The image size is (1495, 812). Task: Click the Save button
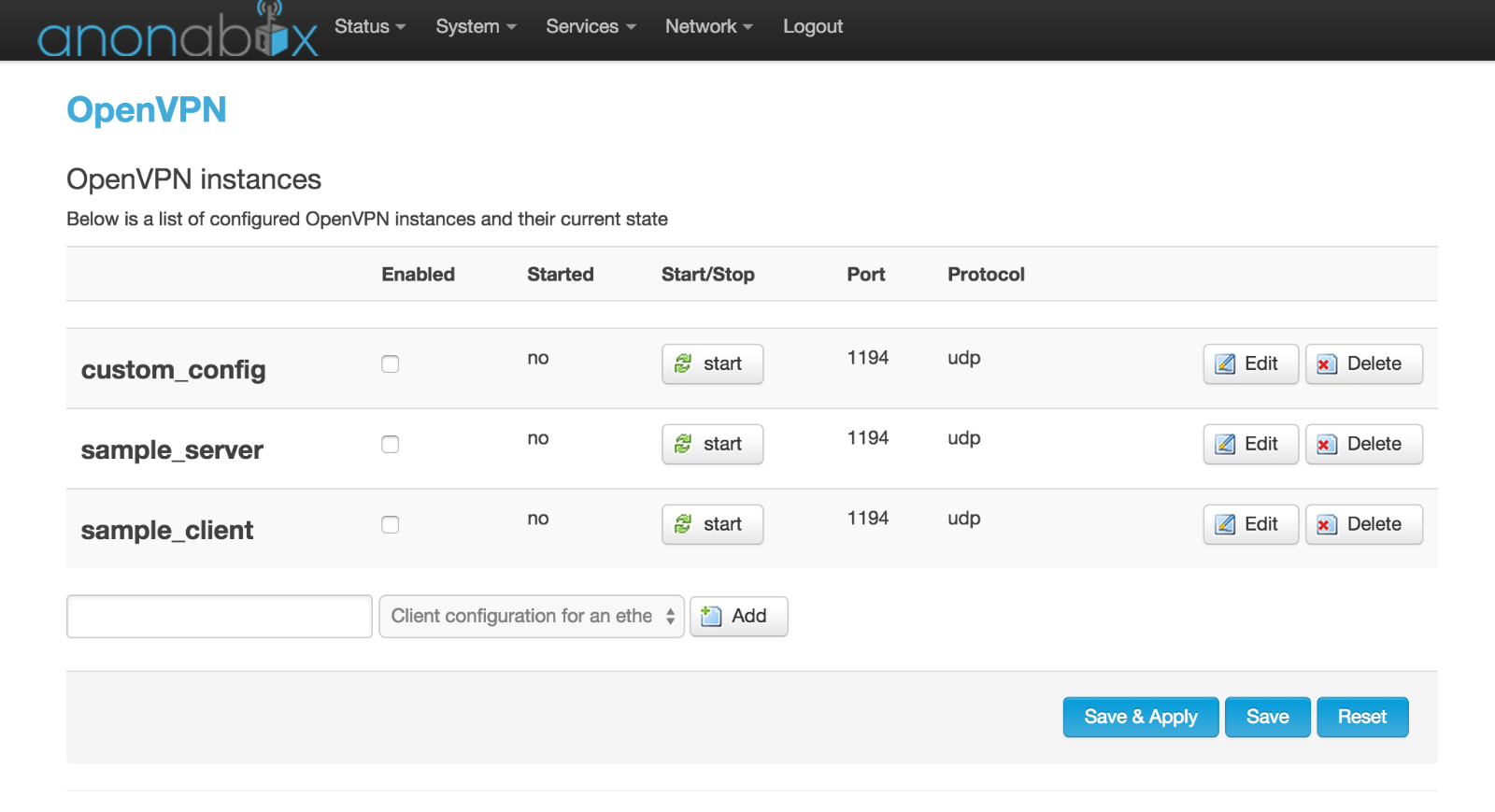pyautogui.click(x=1268, y=718)
